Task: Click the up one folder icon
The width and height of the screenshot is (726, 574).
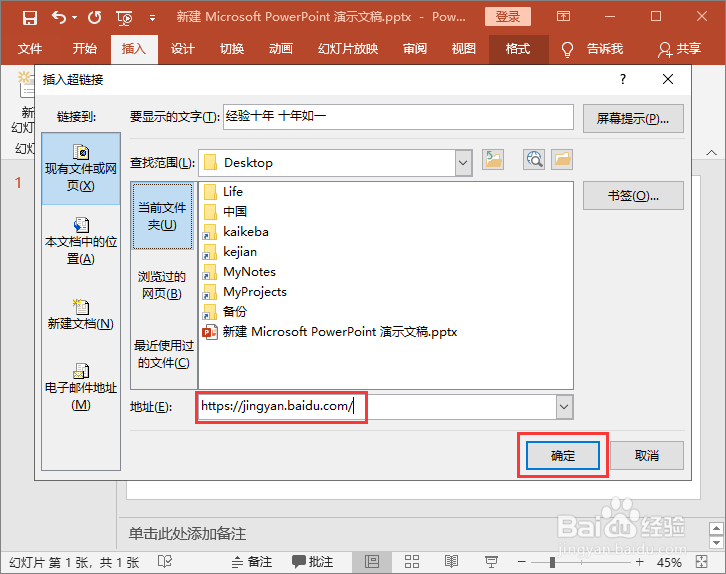Action: click(493, 160)
